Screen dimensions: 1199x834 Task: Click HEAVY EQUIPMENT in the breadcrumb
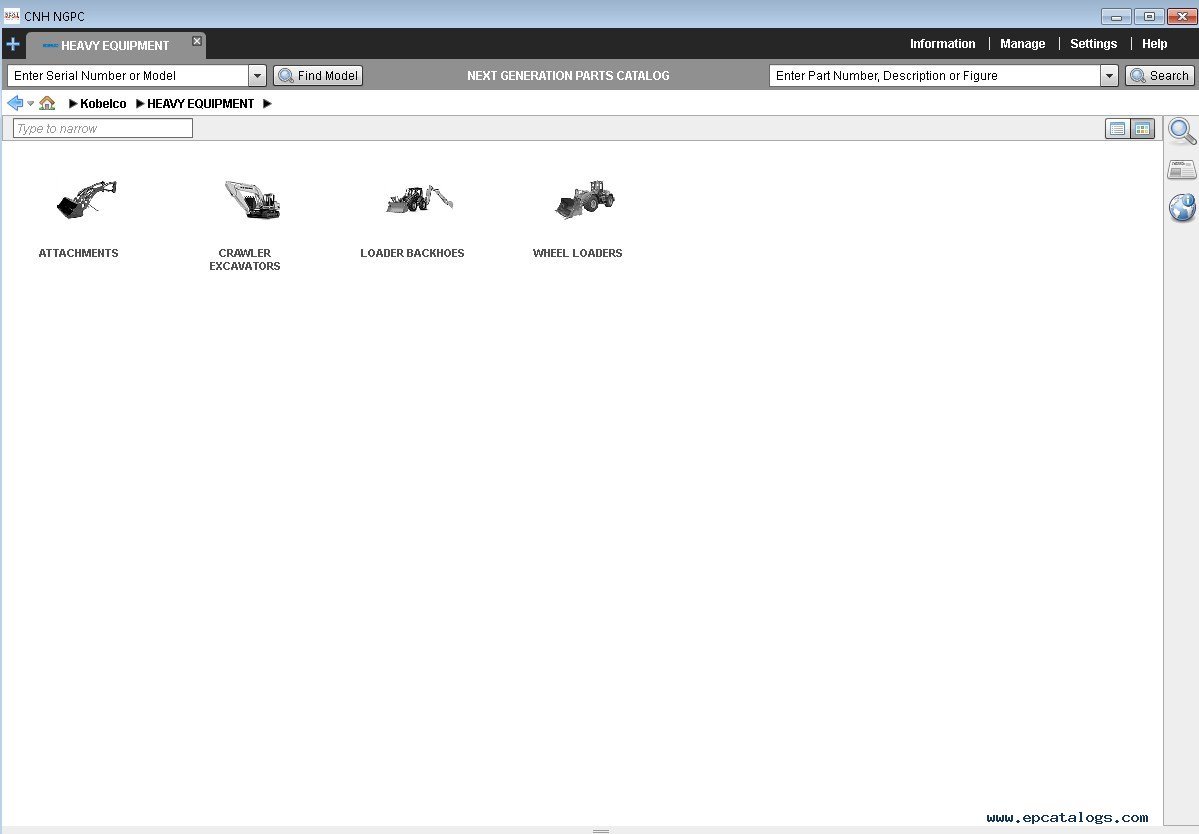pyautogui.click(x=200, y=104)
